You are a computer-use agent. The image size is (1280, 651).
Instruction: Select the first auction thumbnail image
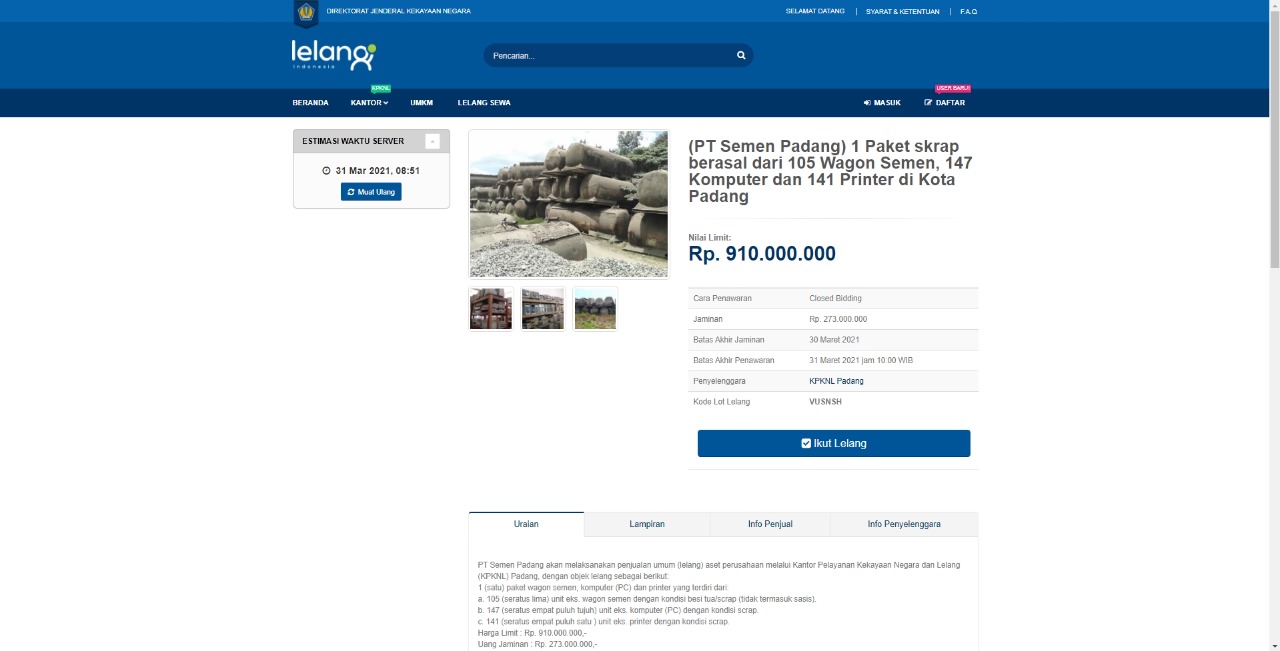[x=491, y=309]
